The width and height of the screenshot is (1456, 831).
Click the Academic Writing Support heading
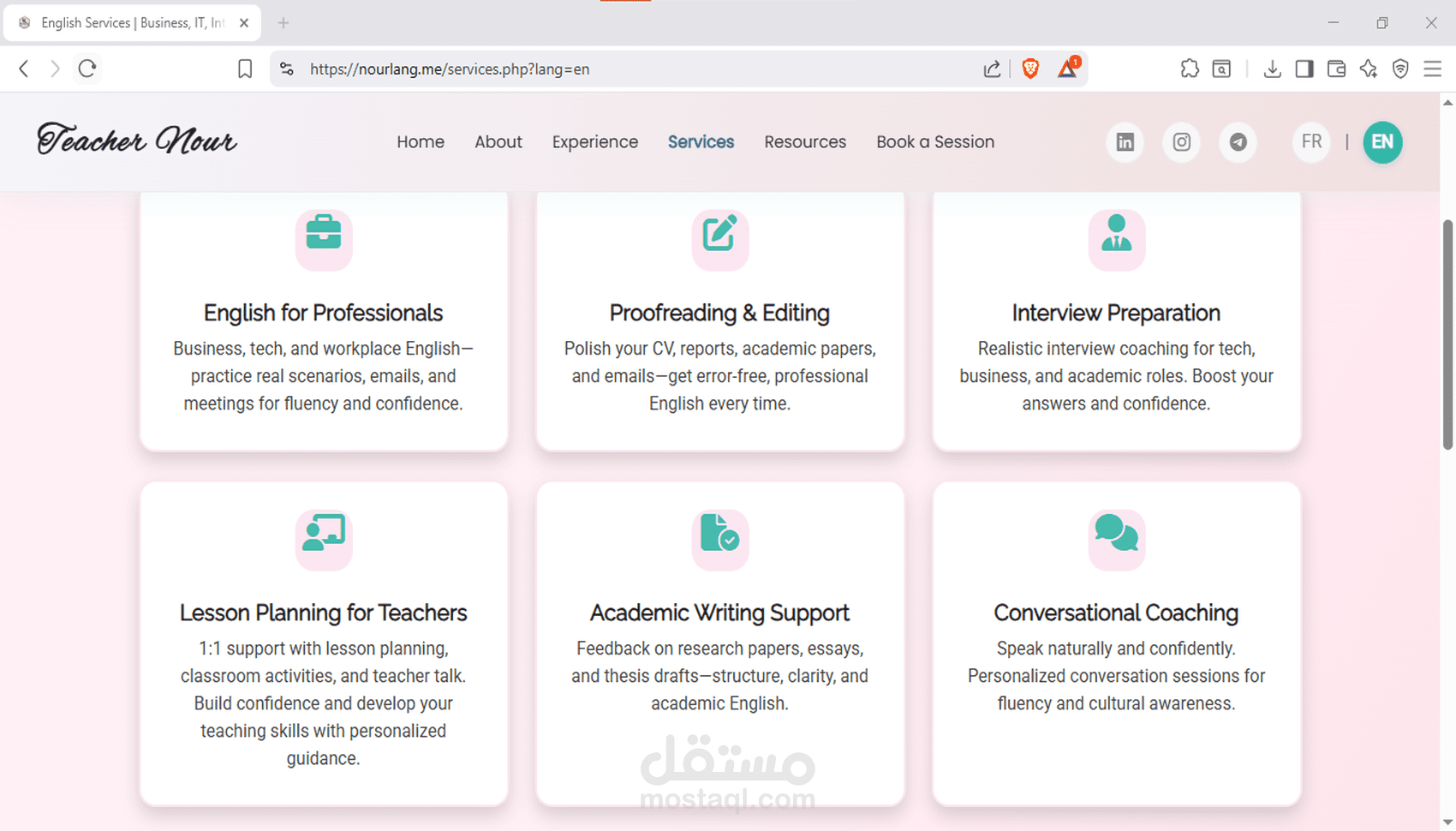(720, 613)
